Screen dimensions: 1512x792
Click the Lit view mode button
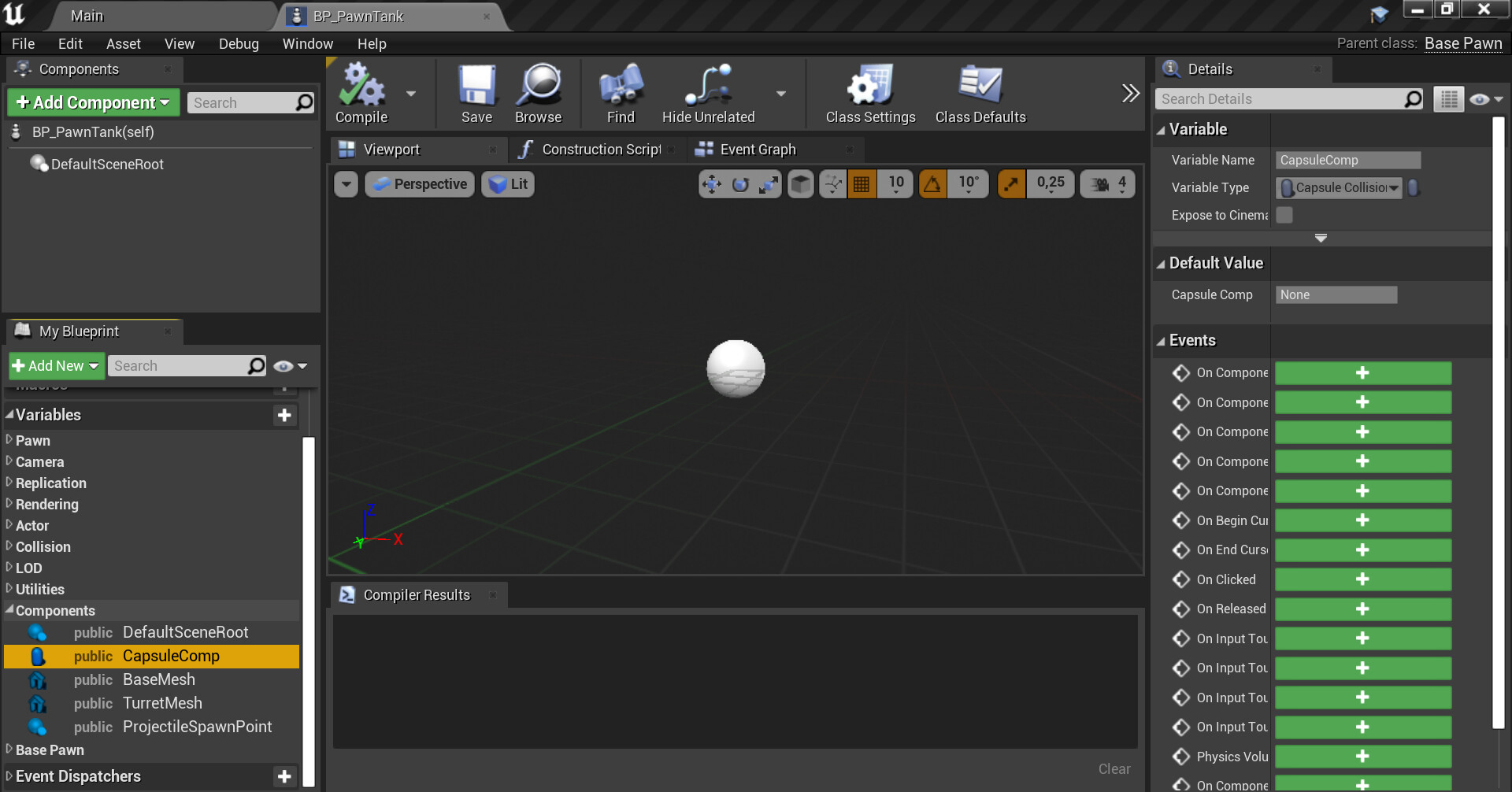click(508, 184)
